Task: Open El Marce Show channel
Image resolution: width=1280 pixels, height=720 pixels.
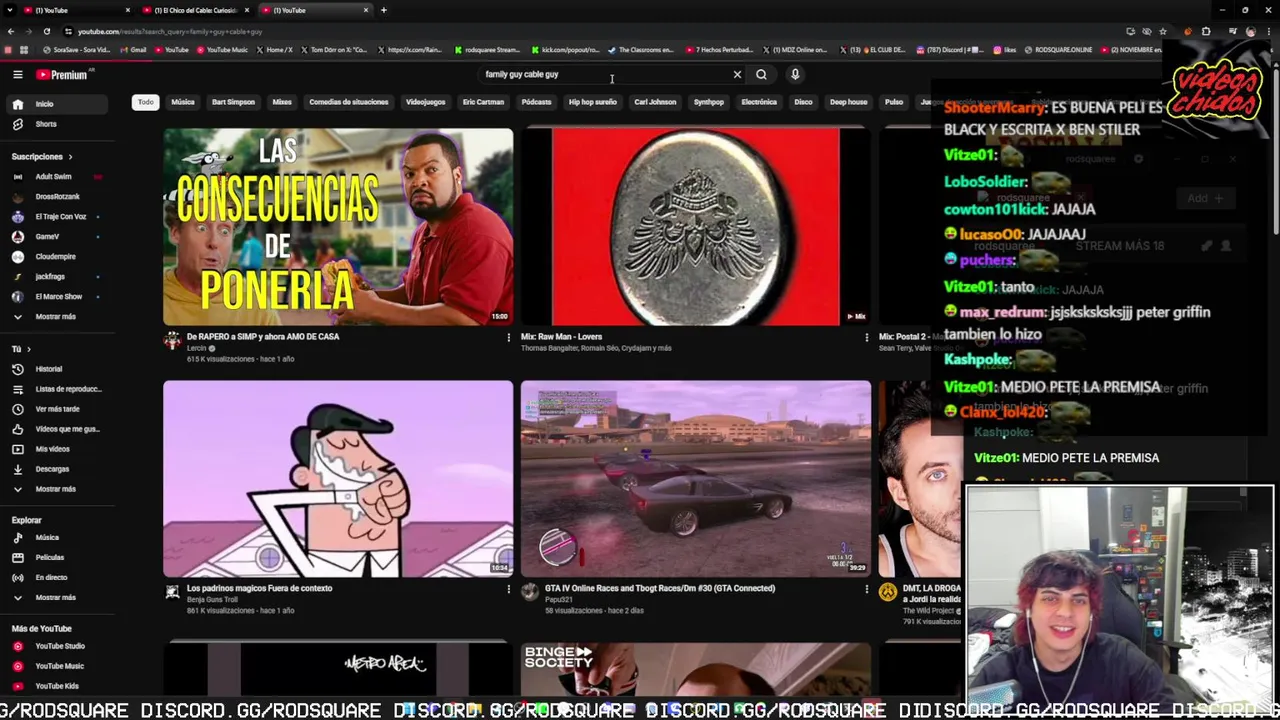Action: [x=58, y=296]
